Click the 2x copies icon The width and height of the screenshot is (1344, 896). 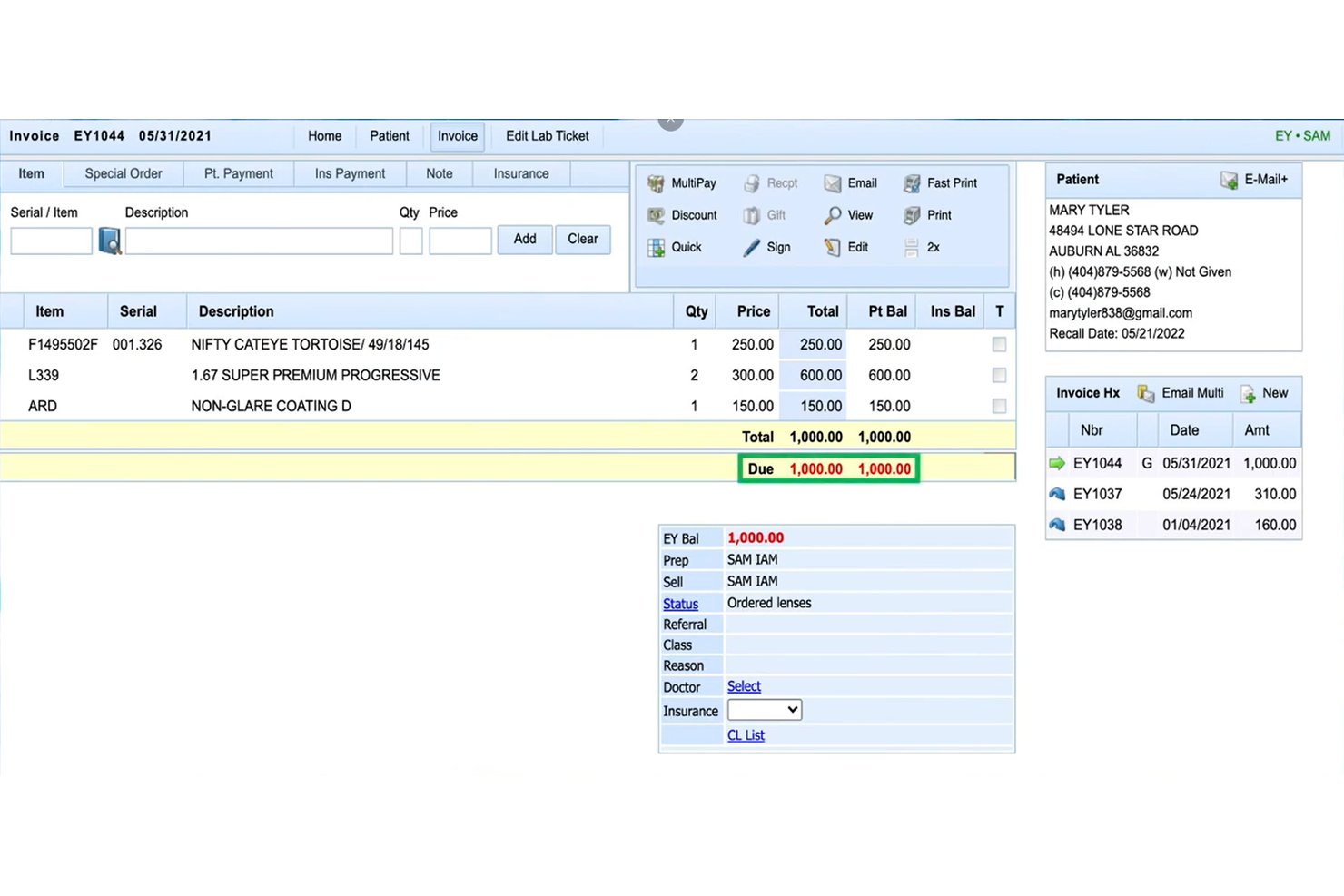click(912, 247)
